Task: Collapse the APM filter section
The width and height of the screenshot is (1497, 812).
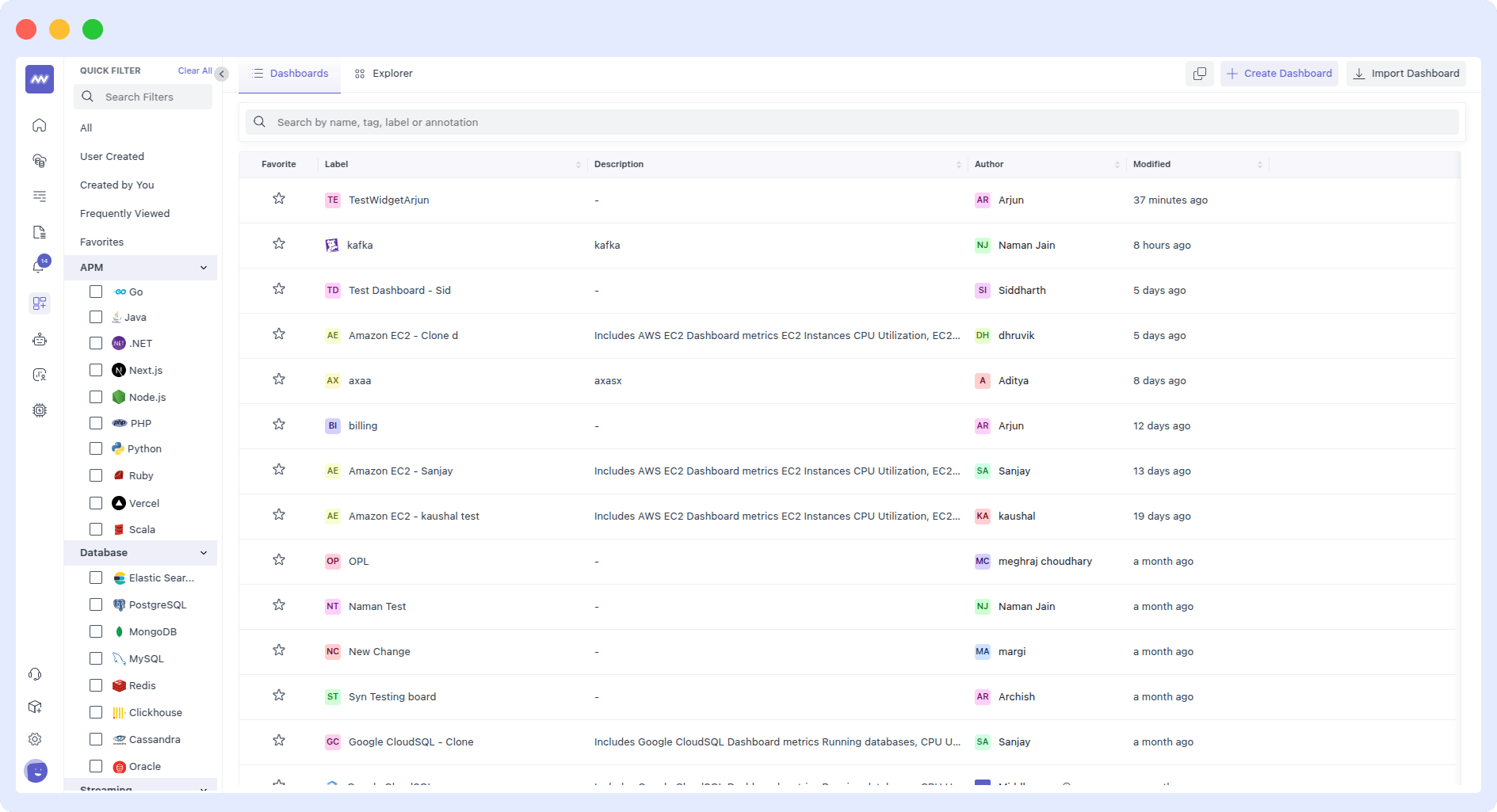Action: click(204, 268)
